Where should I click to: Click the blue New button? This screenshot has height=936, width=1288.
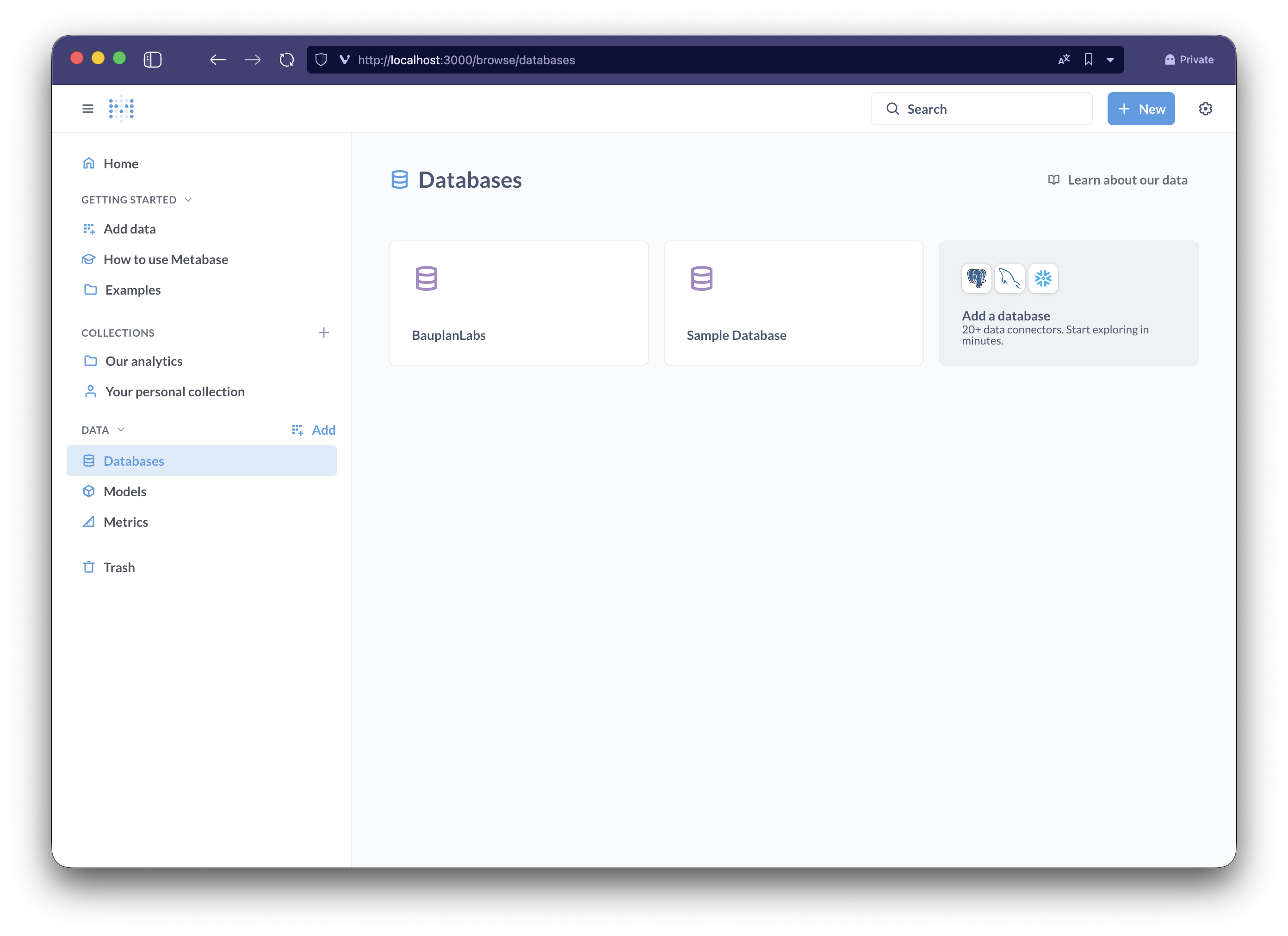click(x=1140, y=108)
